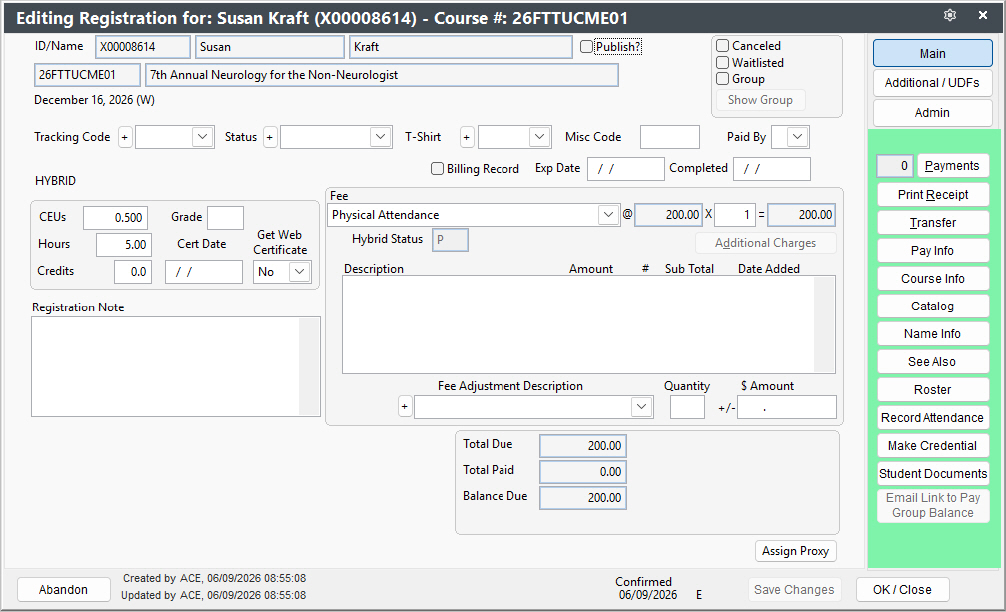Viewport: 1006px width, 612px height.
Task: Click Make Credential
Action: point(933,446)
